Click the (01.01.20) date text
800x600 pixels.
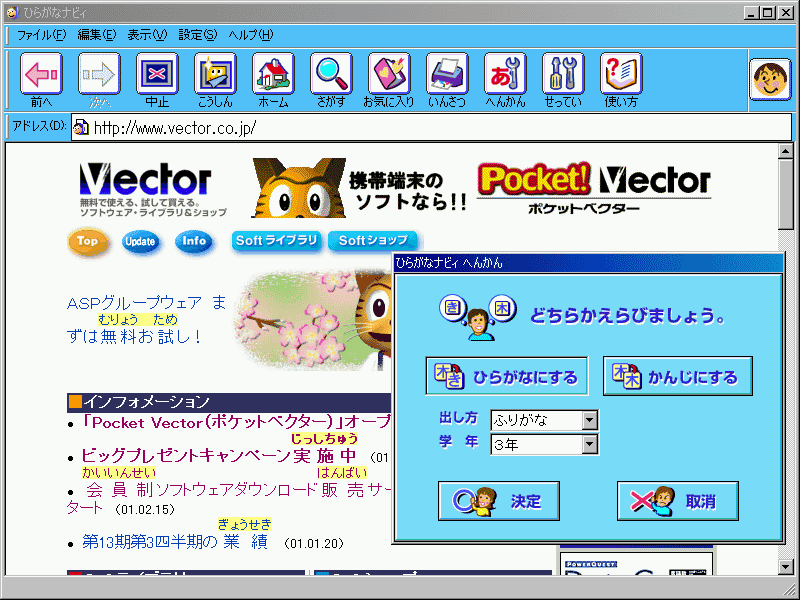[x=313, y=543]
